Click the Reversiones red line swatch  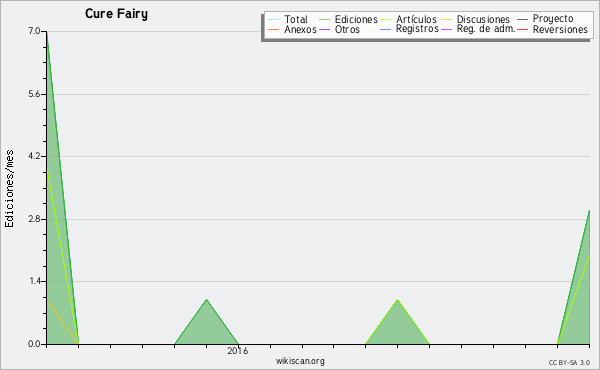point(522,30)
